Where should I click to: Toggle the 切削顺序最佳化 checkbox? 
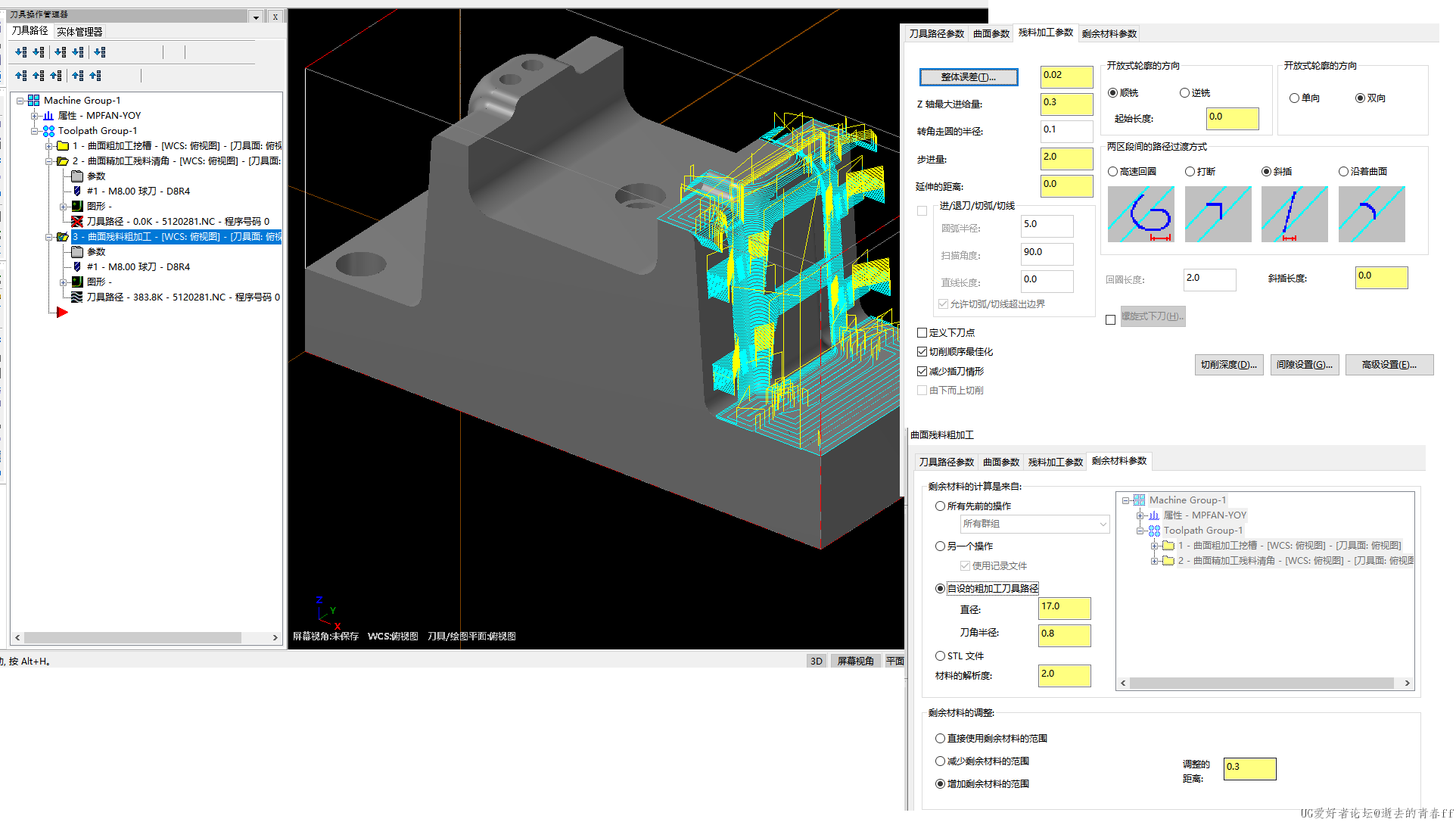point(922,352)
